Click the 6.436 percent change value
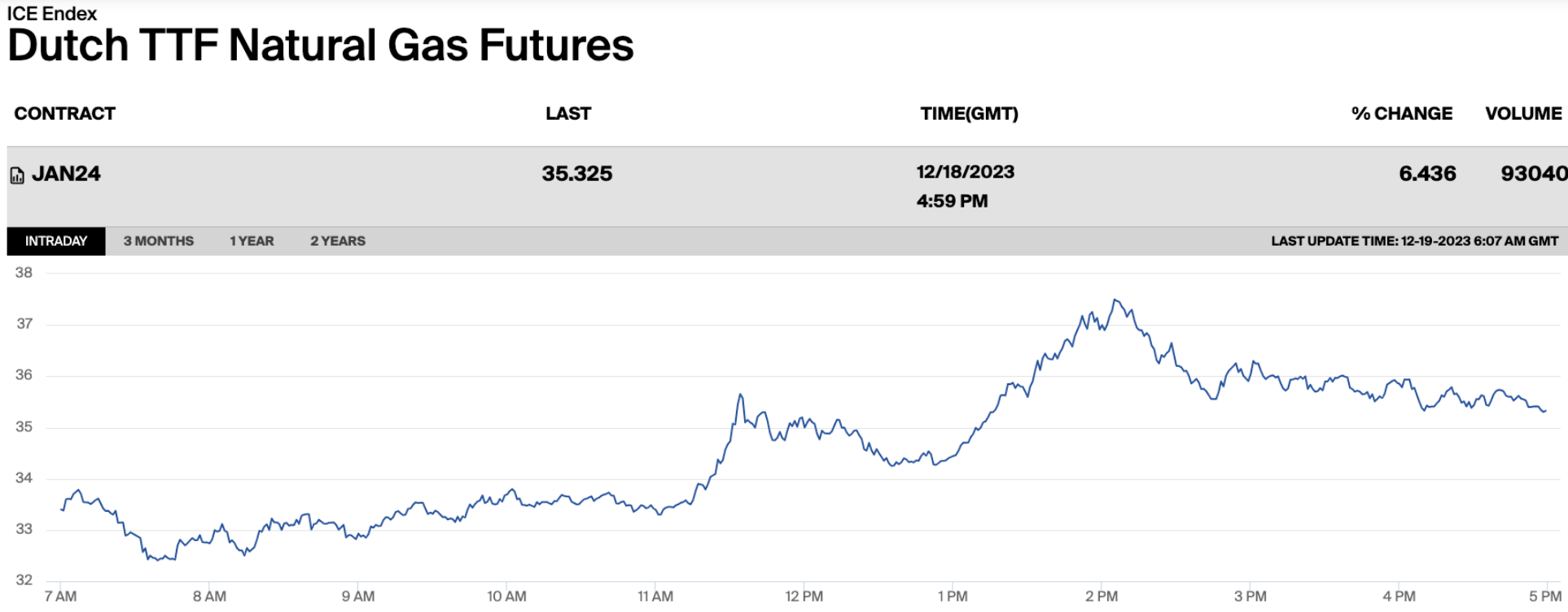This screenshot has width=1568, height=612. pyautogui.click(x=1427, y=174)
